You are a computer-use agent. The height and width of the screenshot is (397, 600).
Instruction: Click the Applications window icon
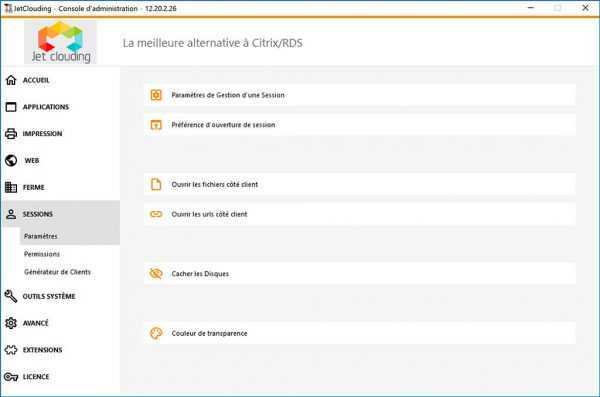pyautogui.click(x=11, y=107)
